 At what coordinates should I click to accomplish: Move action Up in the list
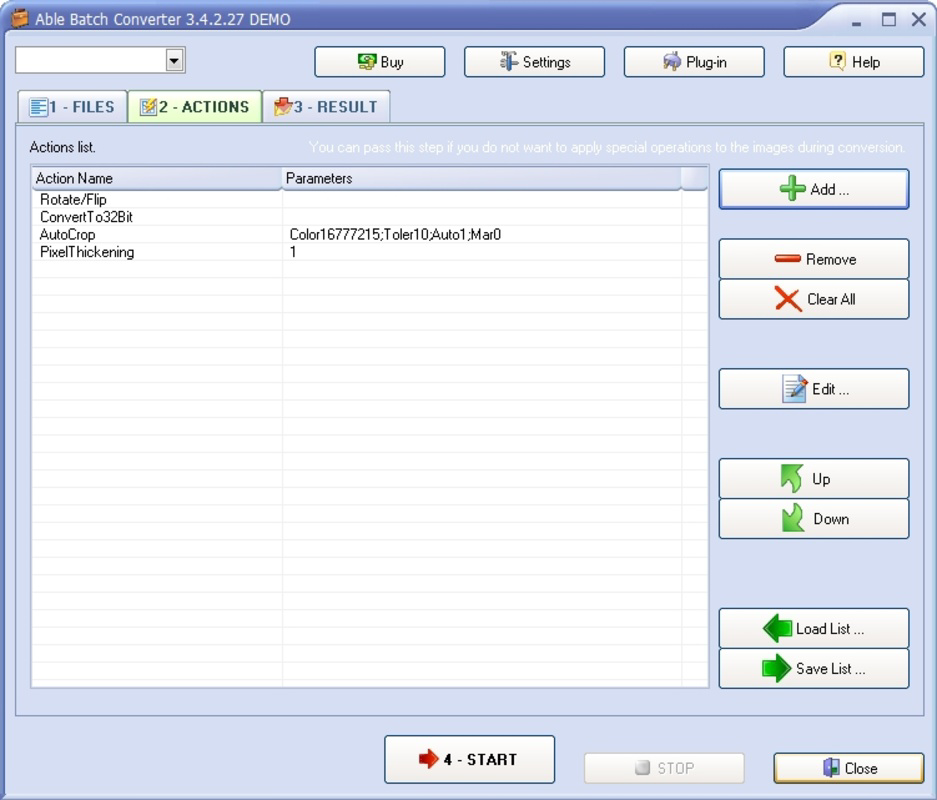(x=813, y=479)
